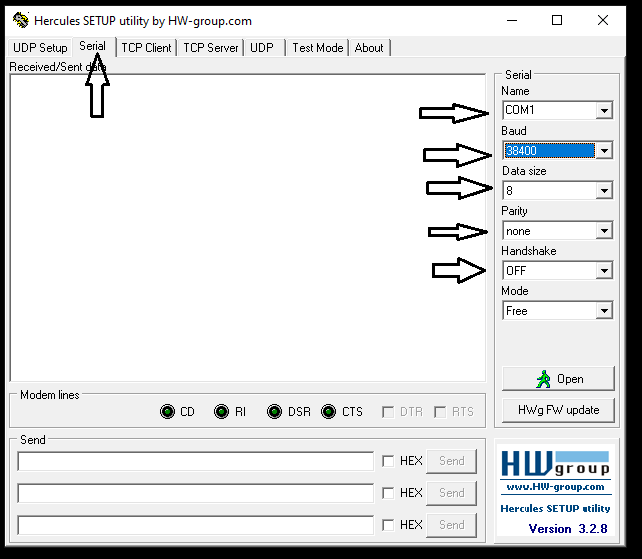The image size is (642, 559).
Task: Open the Test Mode tab
Action: pyautogui.click(x=317, y=48)
